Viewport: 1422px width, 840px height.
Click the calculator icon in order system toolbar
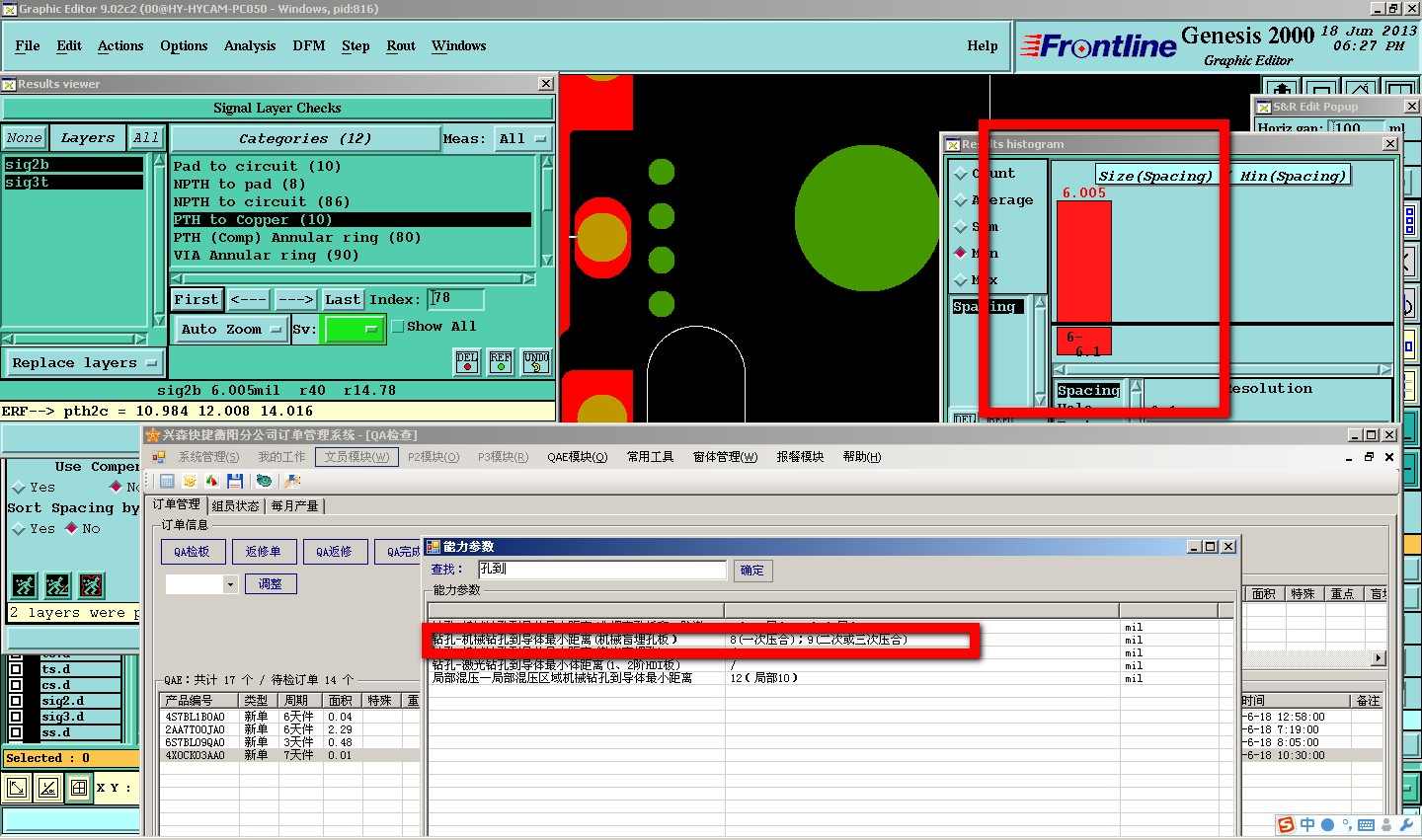(167, 481)
